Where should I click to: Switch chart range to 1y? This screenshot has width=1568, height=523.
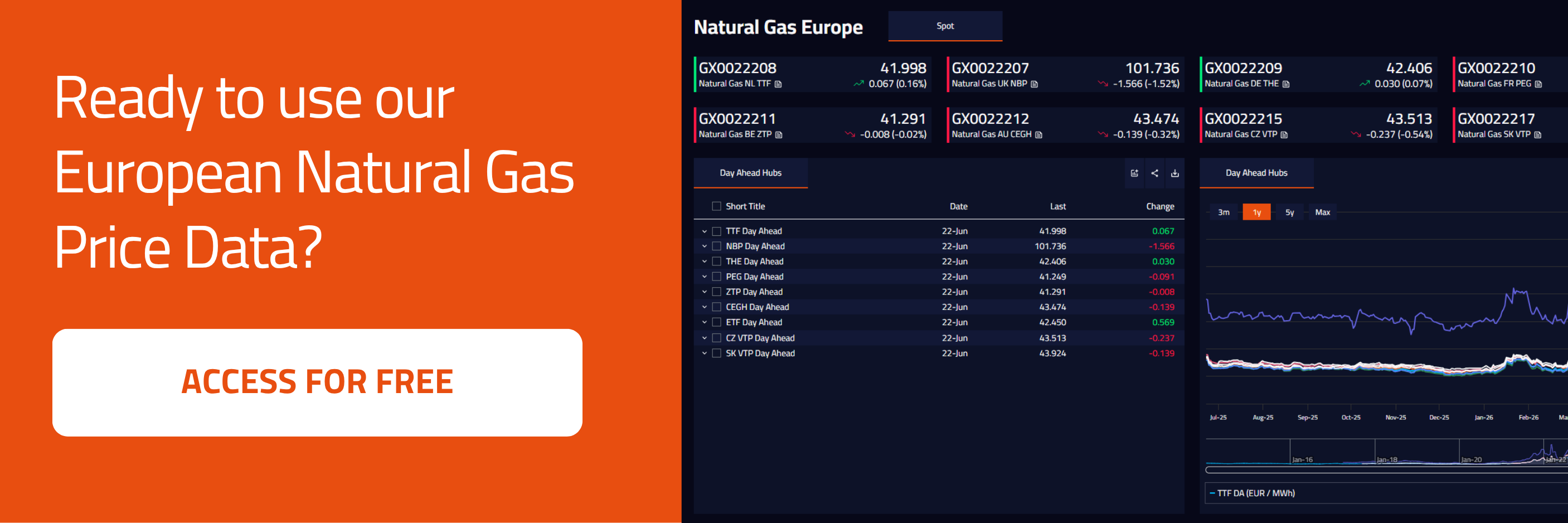[1256, 212]
